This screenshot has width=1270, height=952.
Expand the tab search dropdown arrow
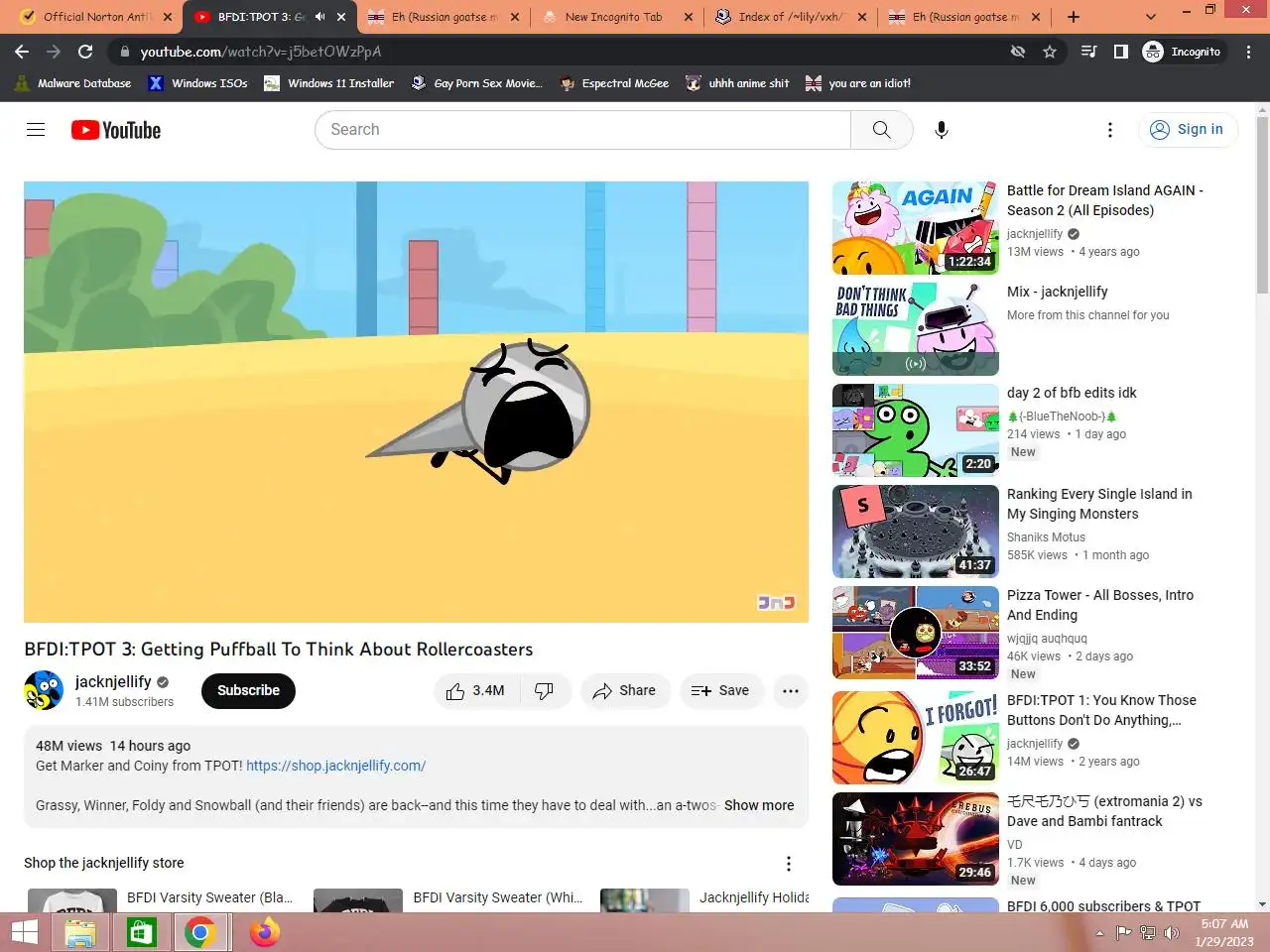coord(1151,17)
